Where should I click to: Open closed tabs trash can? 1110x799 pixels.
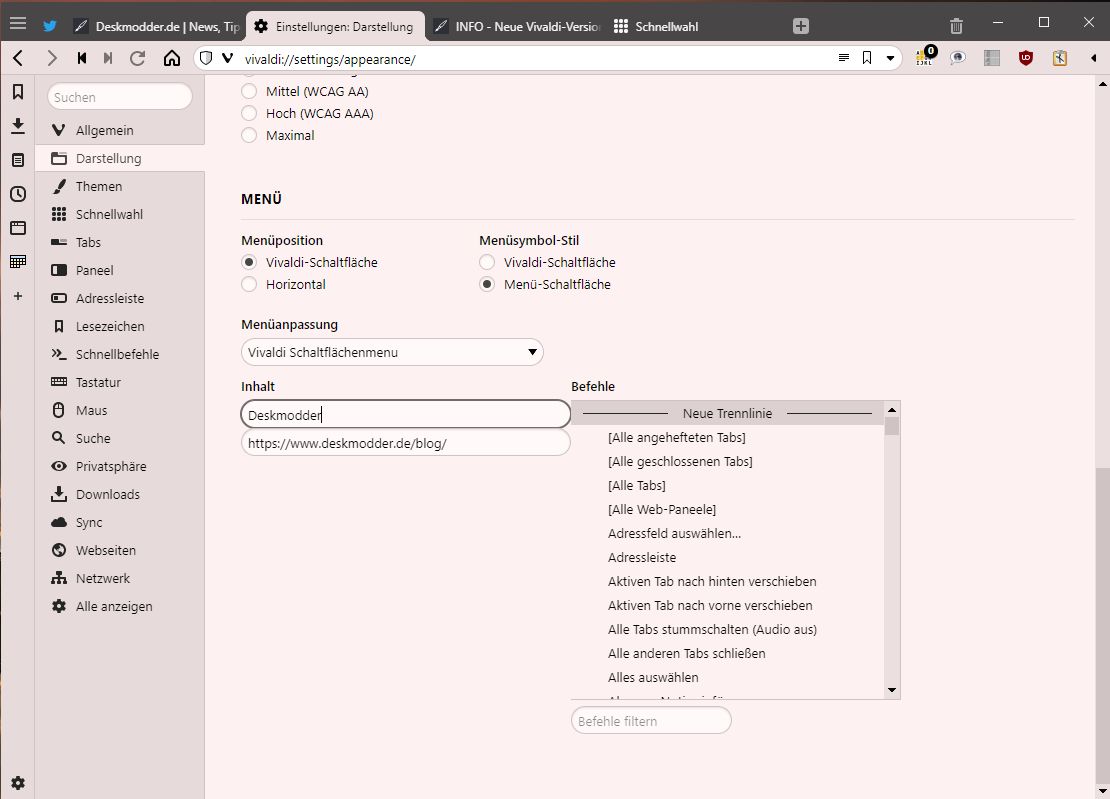(957, 26)
